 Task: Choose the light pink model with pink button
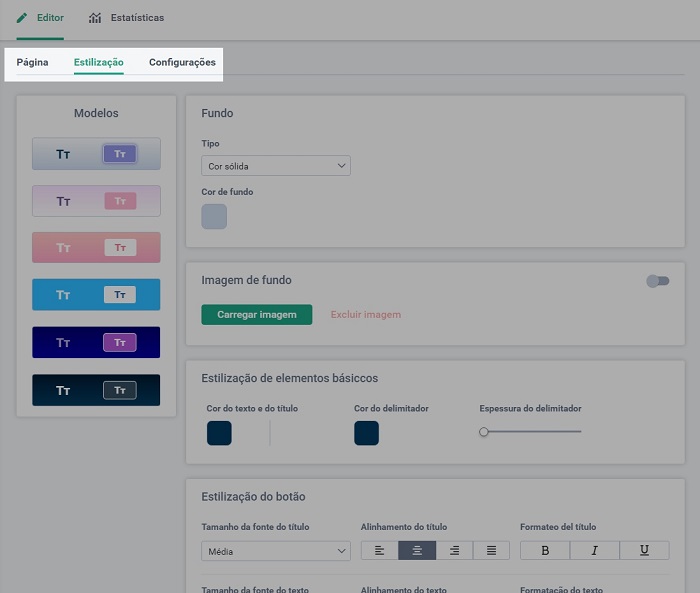pyautogui.click(x=96, y=201)
